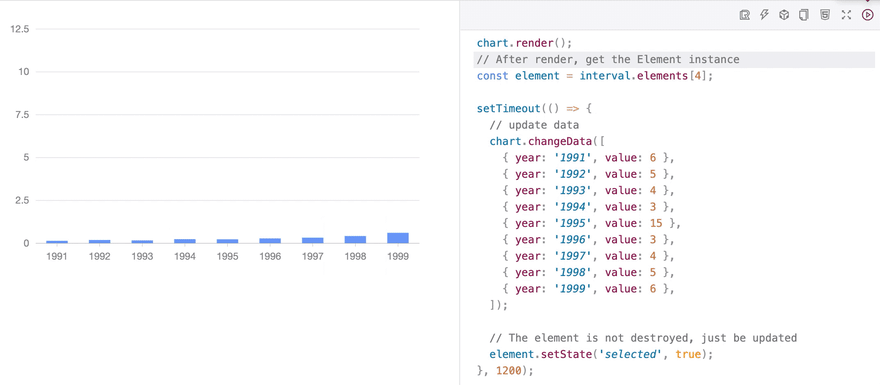Click code line with year '1996' value 3

coord(588,240)
